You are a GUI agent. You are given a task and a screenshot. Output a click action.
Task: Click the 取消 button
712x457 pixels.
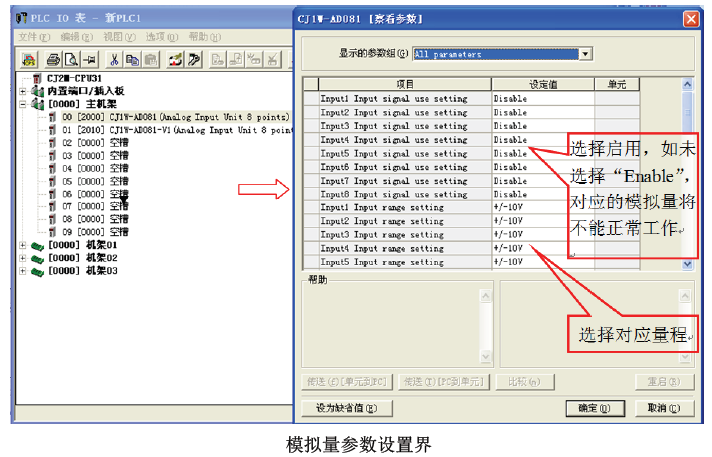[x=661, y=408]
